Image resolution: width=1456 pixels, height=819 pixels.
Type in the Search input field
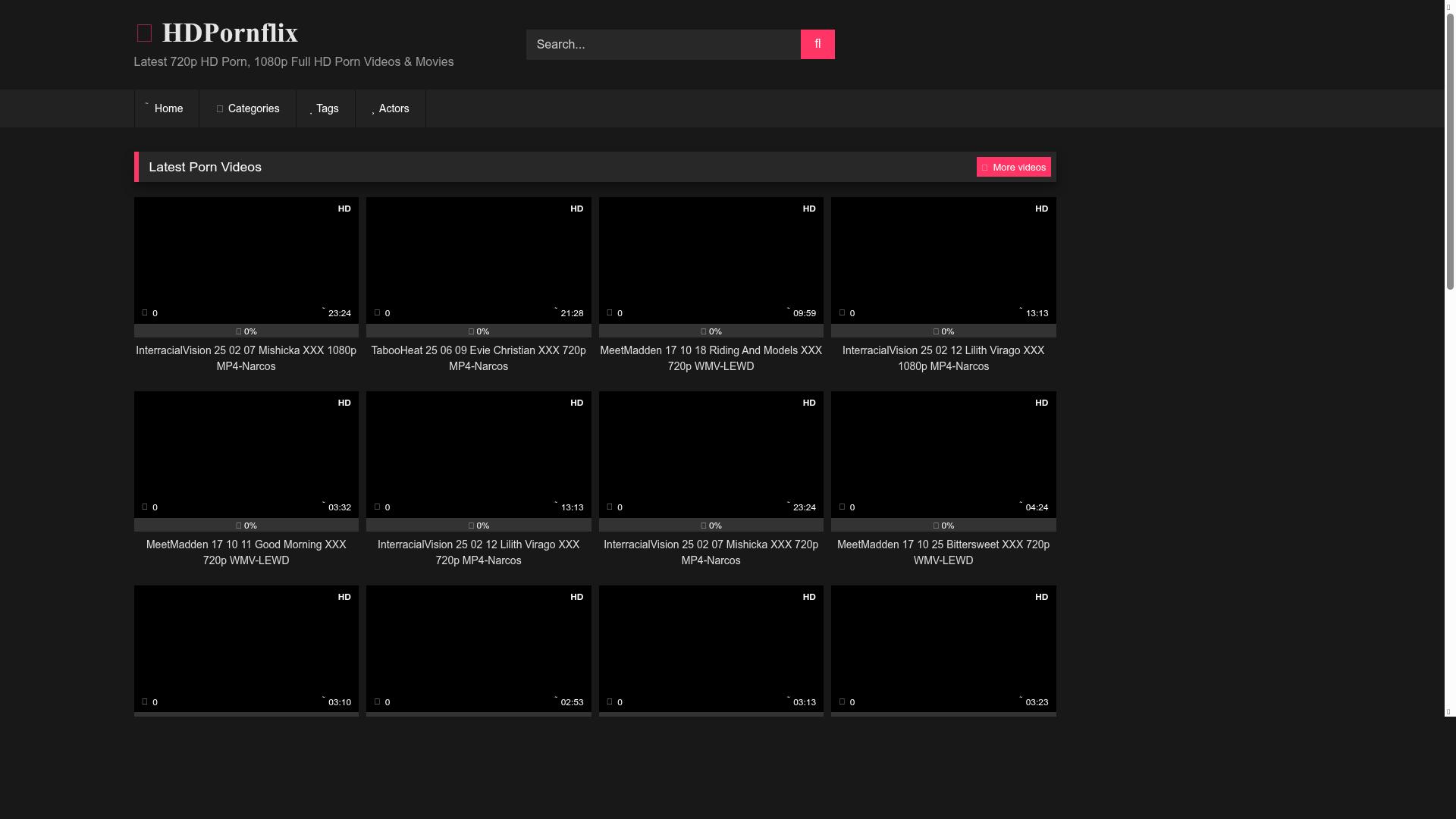[x=663, y=44]
